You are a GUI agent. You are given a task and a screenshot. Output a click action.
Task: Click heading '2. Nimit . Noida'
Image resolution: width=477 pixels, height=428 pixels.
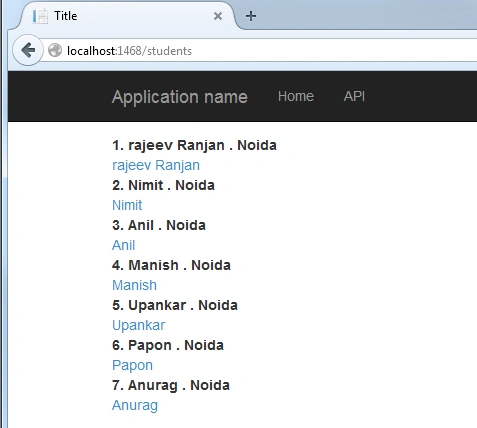pos(163,185)
